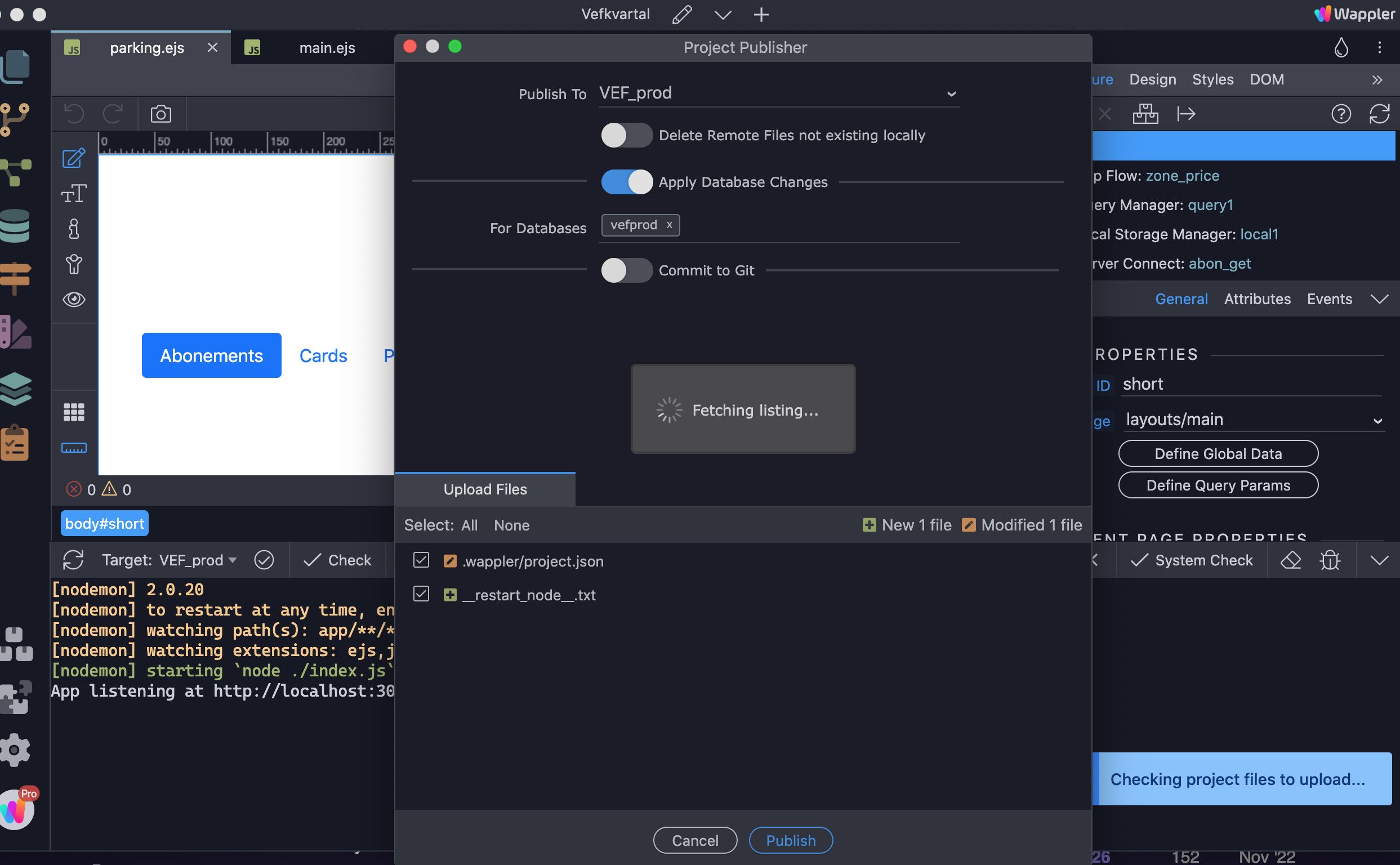The image size is (1400, 865).
Task: Click the eraser clear icon in bottom bar
Action: click(x=1290, y=560)
